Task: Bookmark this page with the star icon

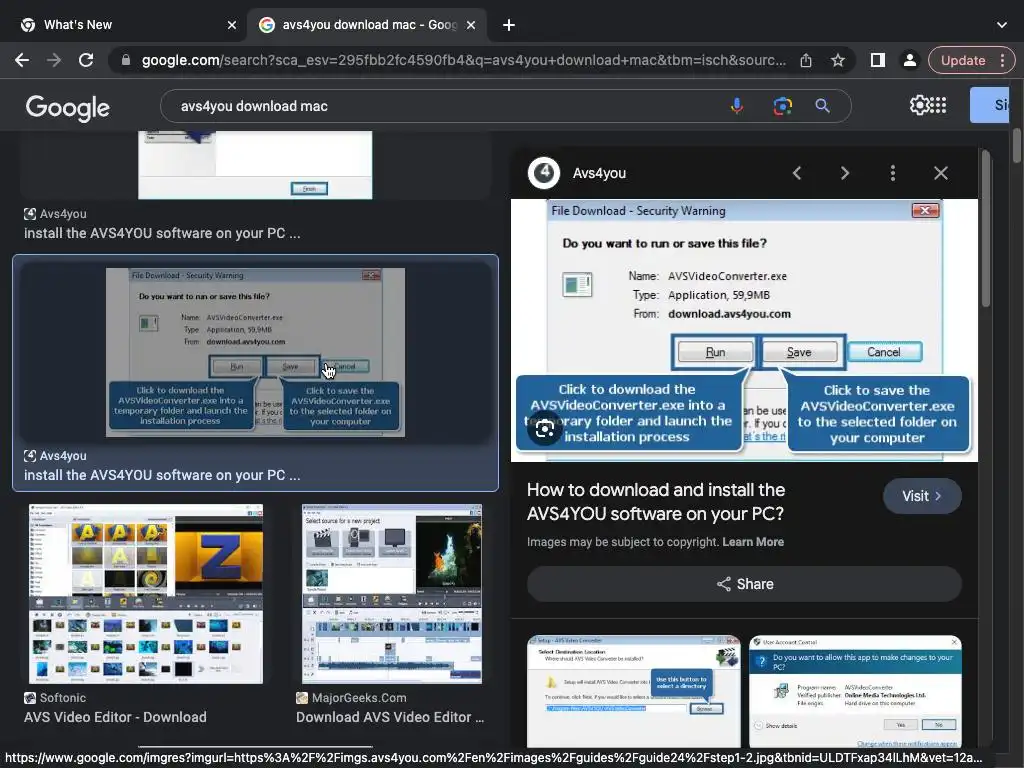Action: coord(838,60)
